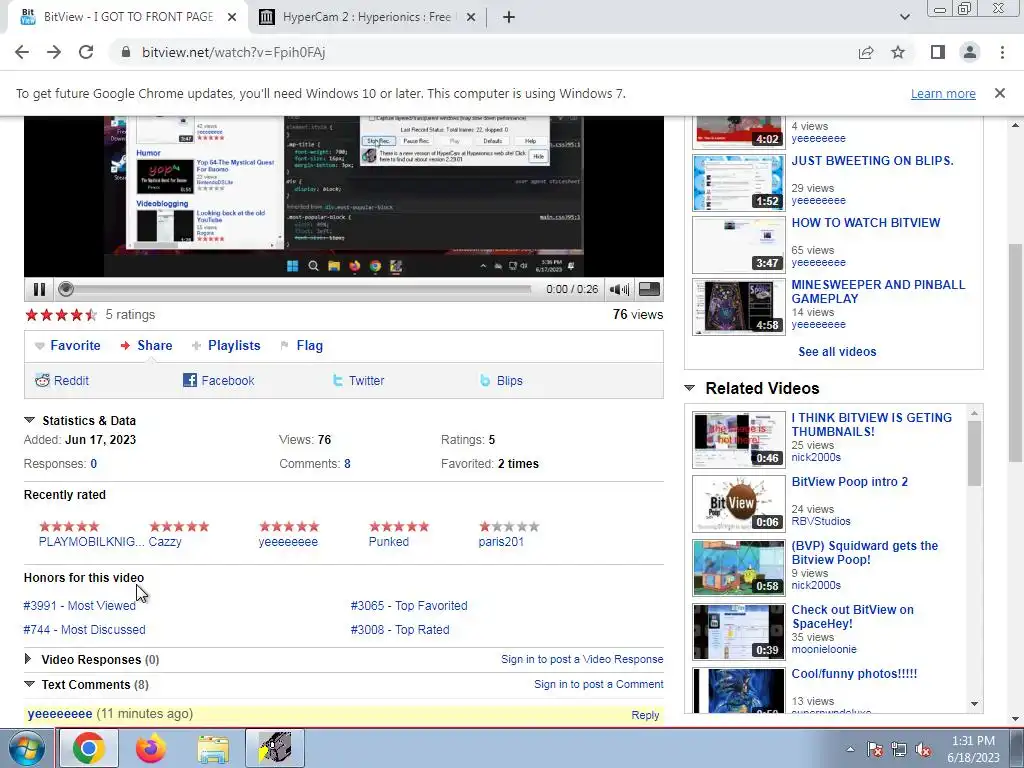
Task: Open BitView Poop intro 2 thumbnail
Action: [x=739, y=504]
